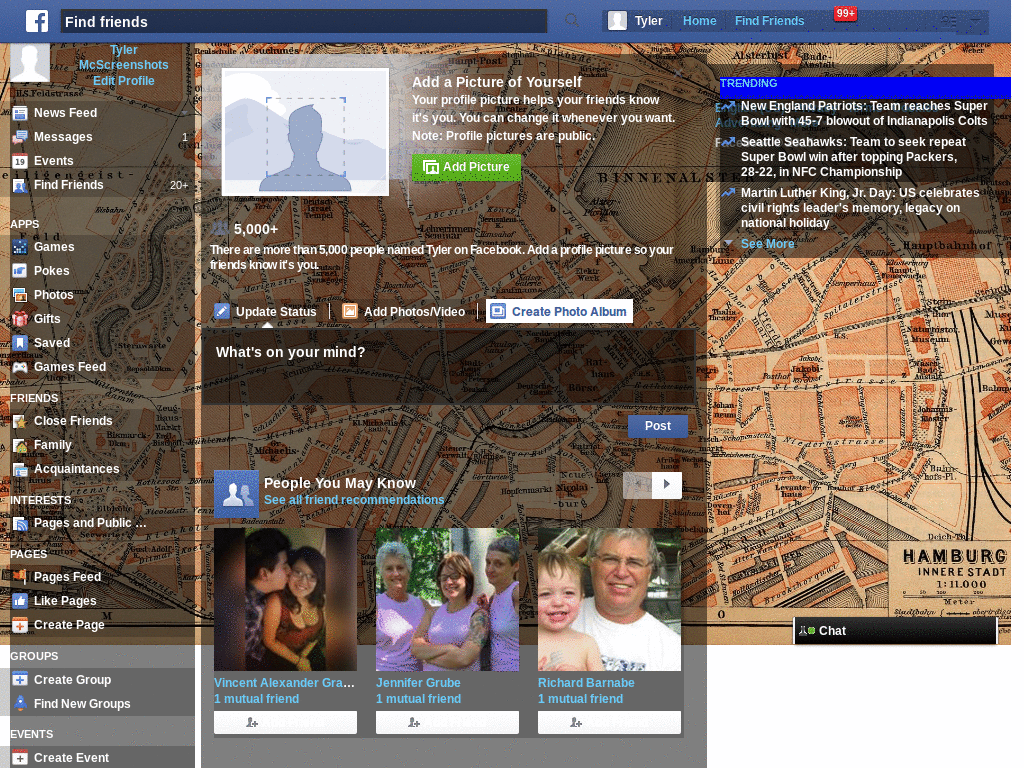Open the Saved bookmark icon
This screenshot has width=1024, height=768.
tap(20, 343)
